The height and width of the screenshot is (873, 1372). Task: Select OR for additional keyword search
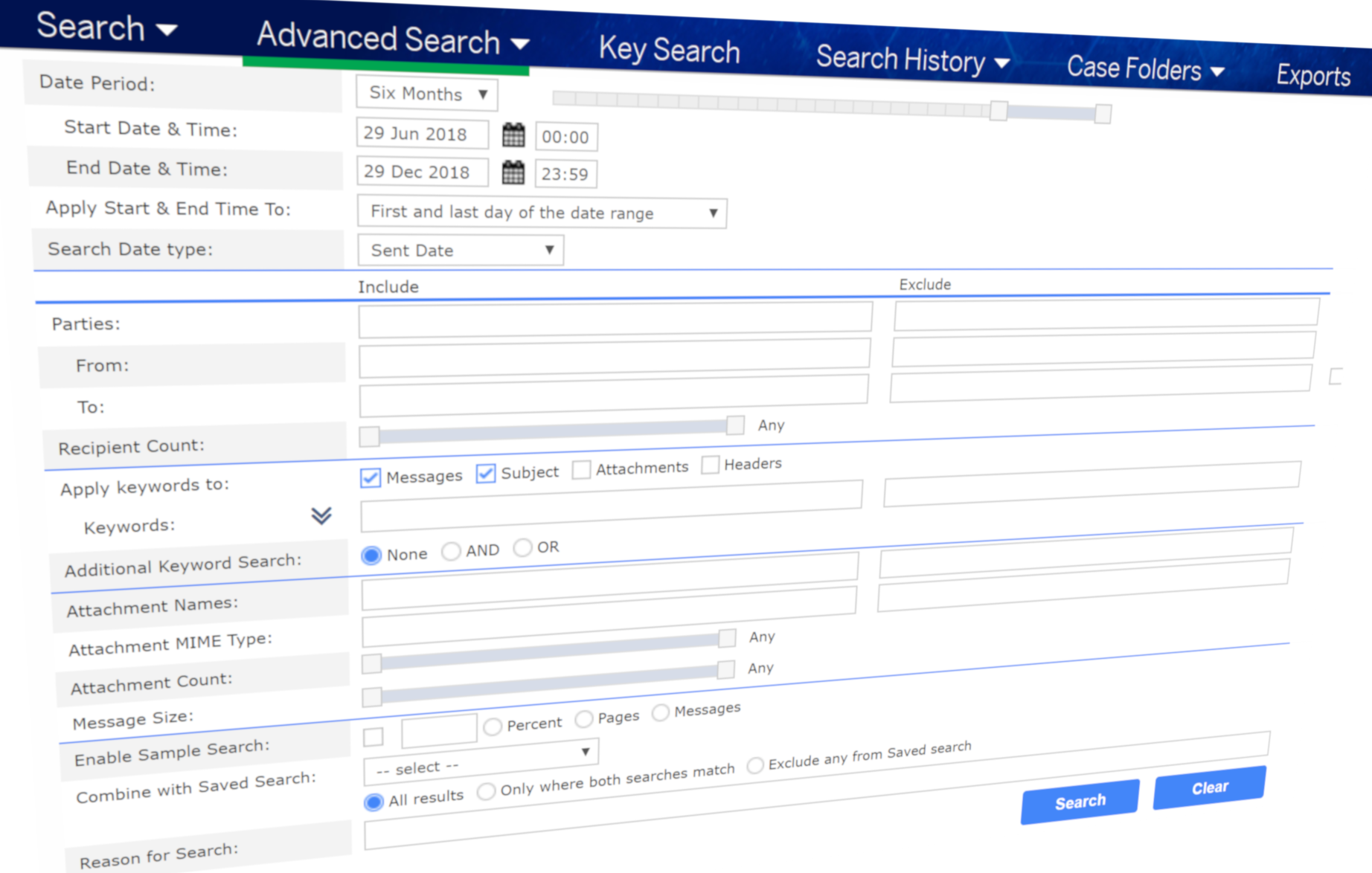point(523,547)
